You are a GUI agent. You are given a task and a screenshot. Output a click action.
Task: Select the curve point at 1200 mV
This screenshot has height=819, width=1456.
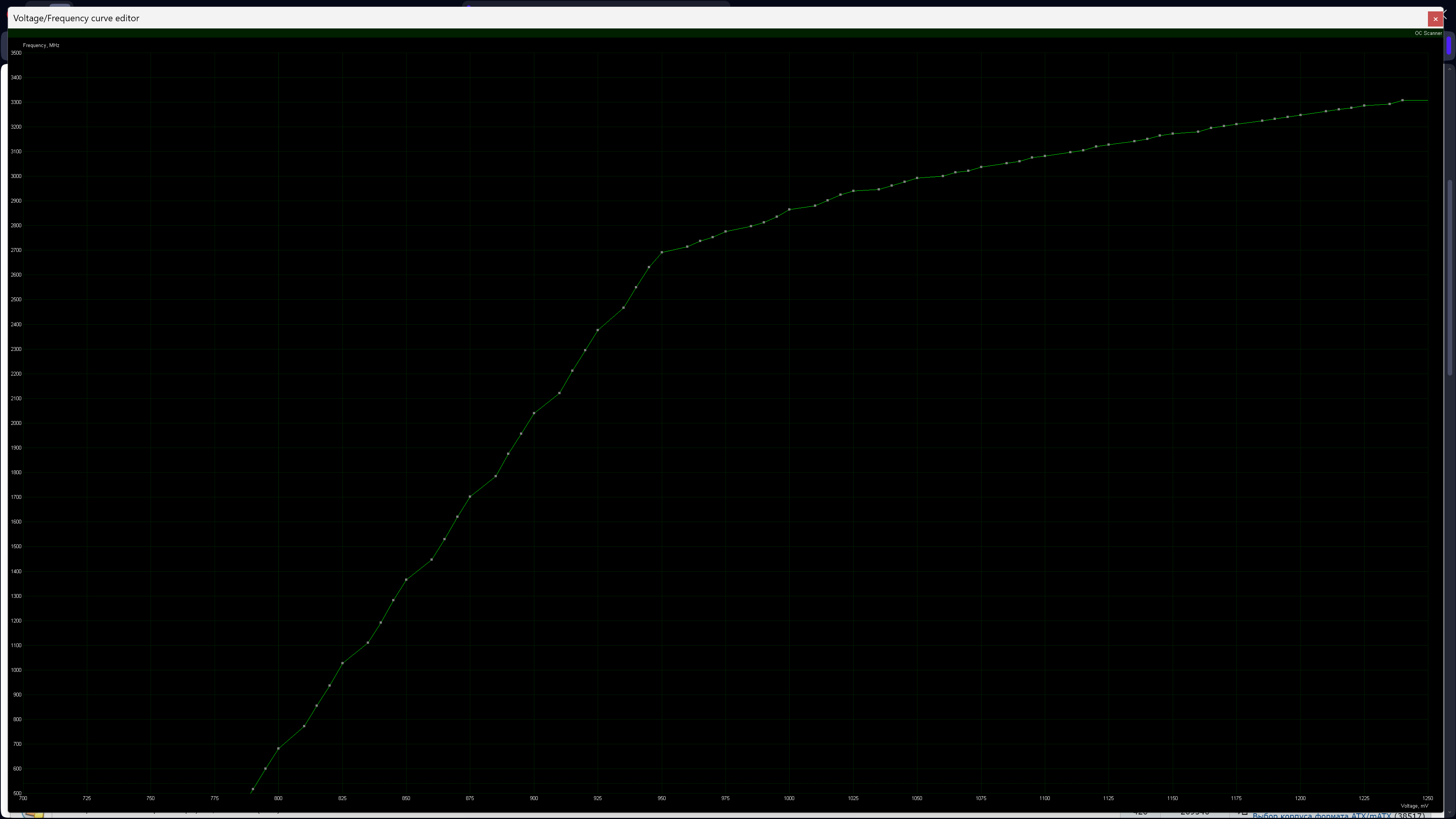[x=1300, y=115]
